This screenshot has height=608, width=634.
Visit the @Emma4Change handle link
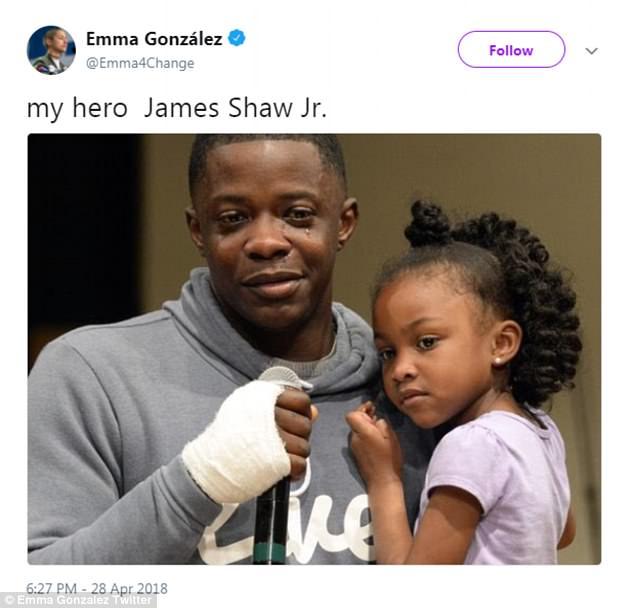click(x=140, y=63)
